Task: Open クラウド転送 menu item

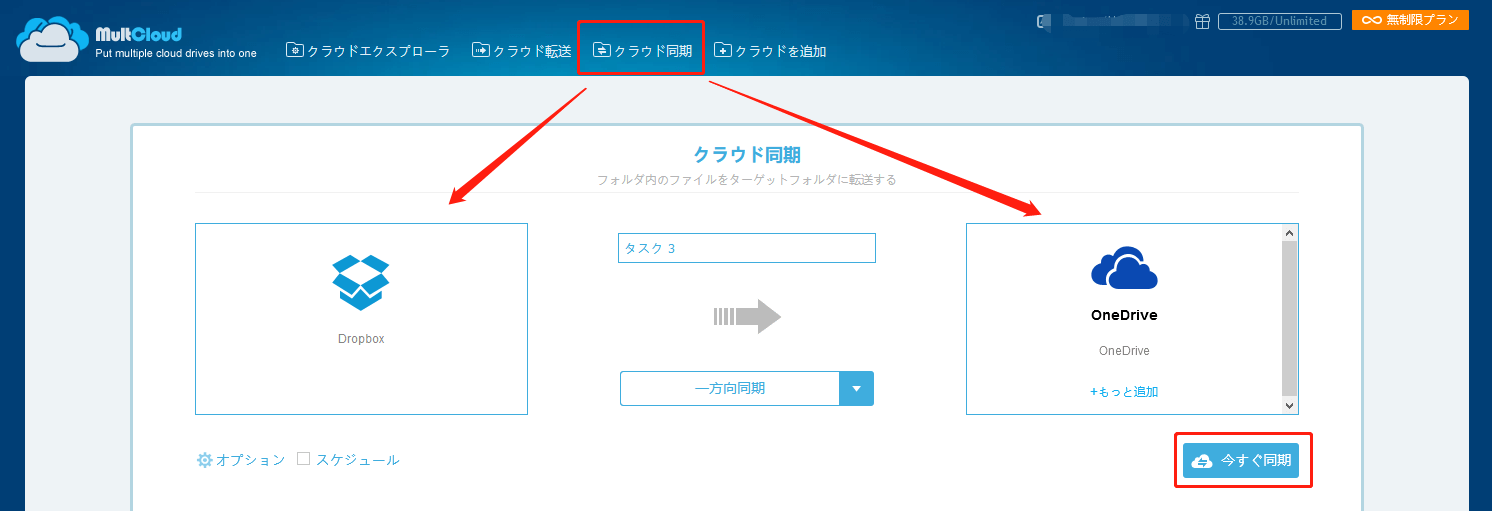Action: tap(522, 50)
